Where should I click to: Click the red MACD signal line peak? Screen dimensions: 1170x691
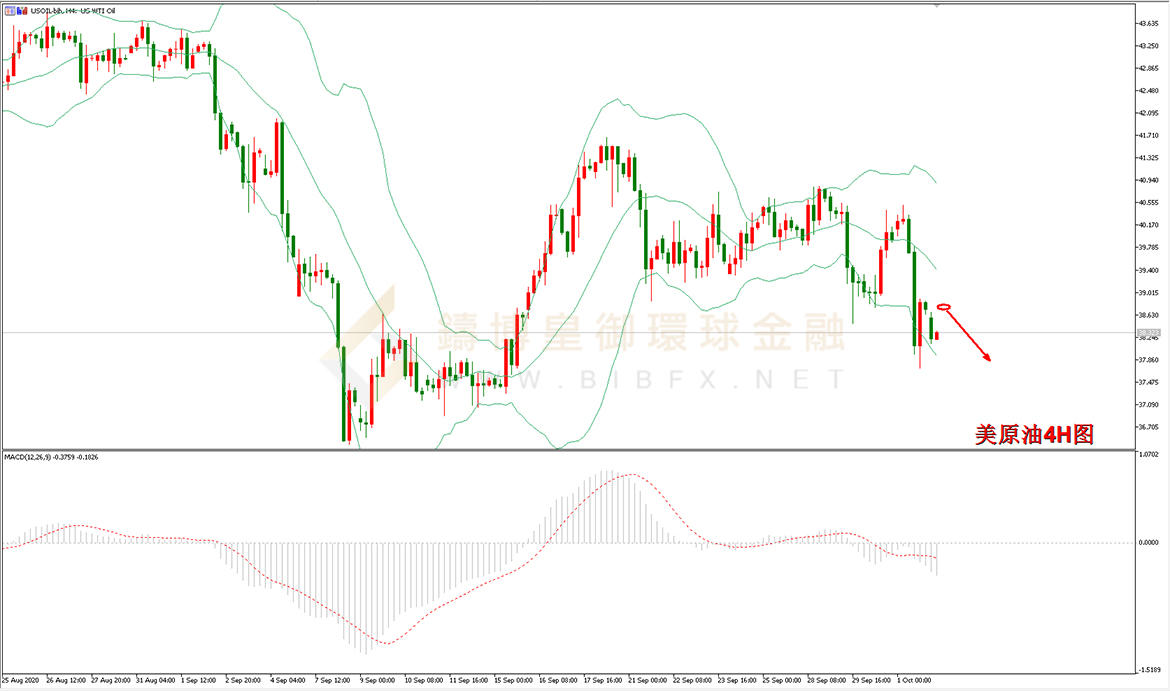[634, 474]
